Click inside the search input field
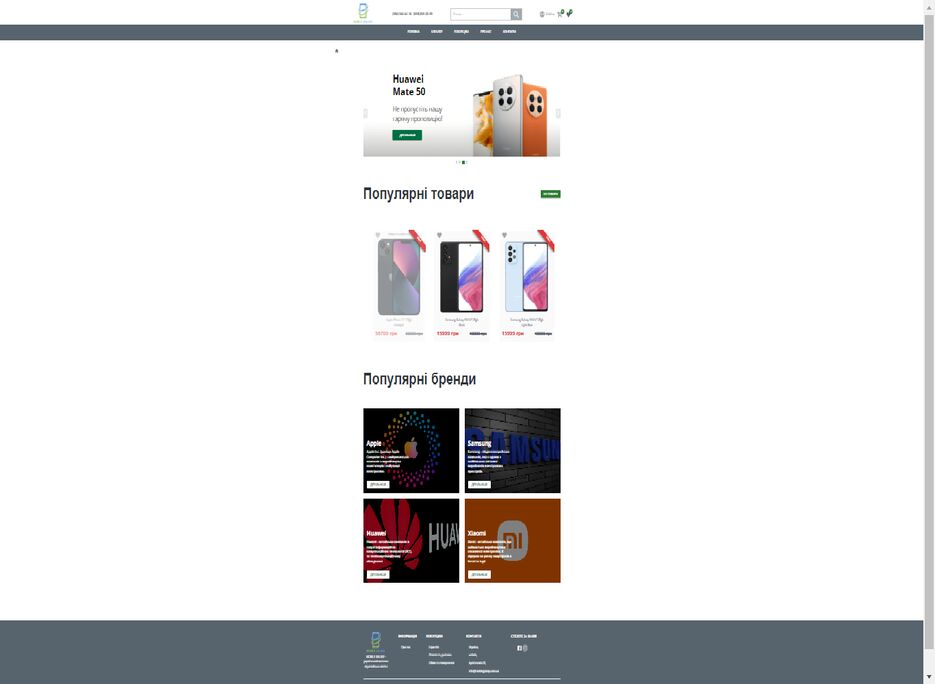Viewport: 935px width, 684px height. point(481,14)
